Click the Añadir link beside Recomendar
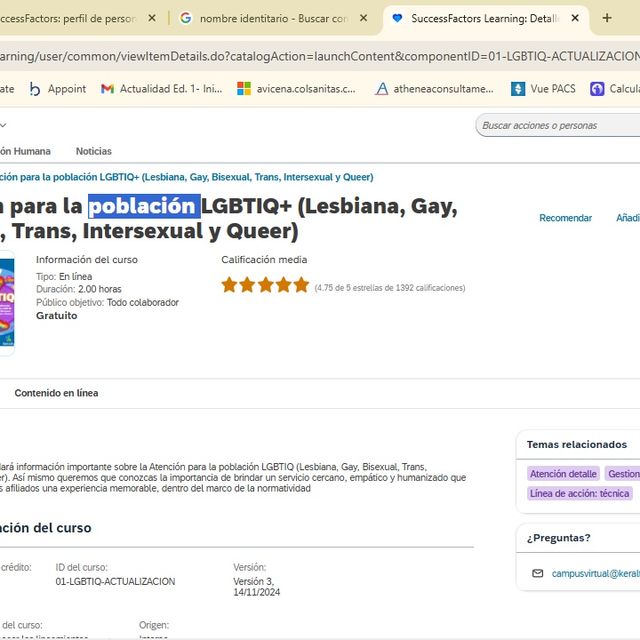This screenshot has width=640, height=640. pos(628,218)
